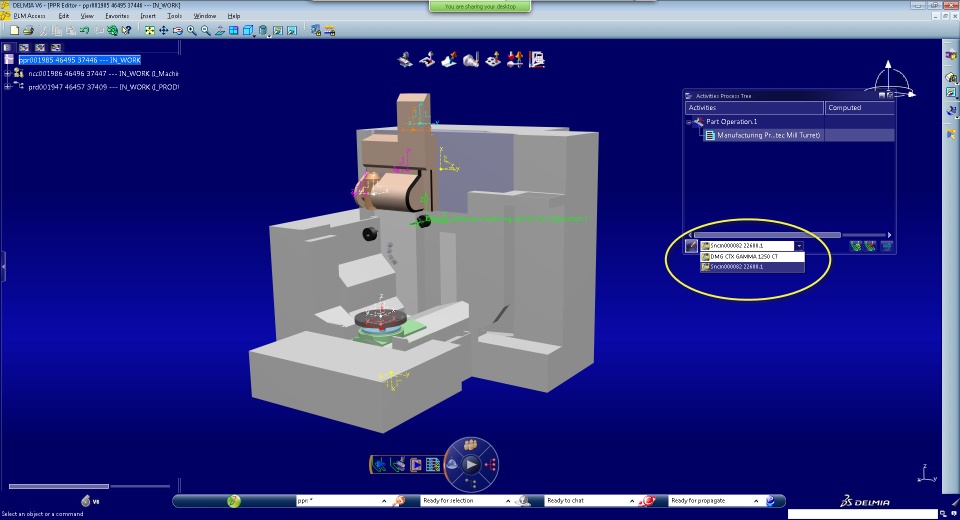Click the bottom quadrant of the compass
This screenshot has width=960, height=520.
point(470,484)
